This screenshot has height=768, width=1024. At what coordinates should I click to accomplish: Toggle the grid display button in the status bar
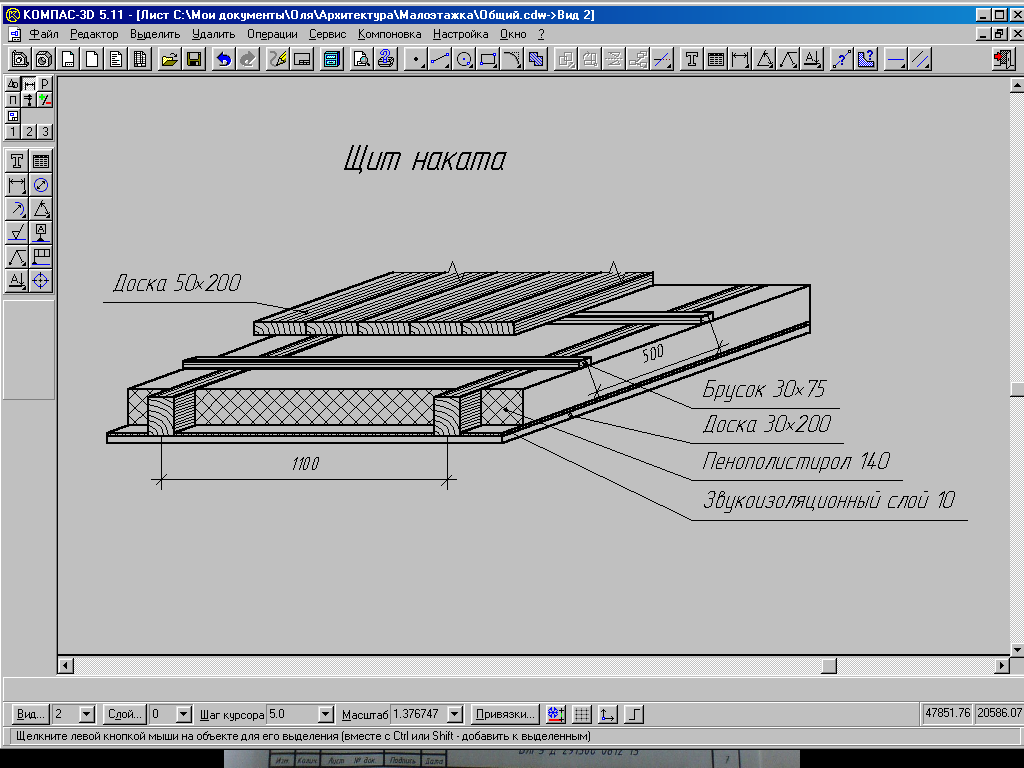click(583, 714)
